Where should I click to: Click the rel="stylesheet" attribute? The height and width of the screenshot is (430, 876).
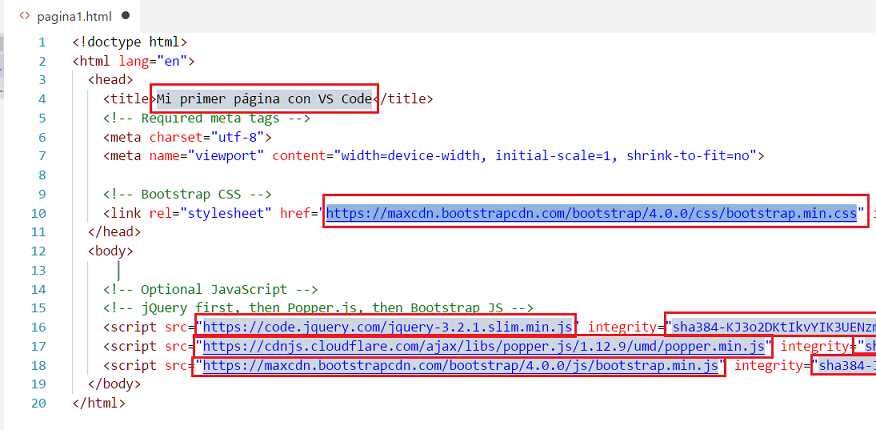pos(210,213)
